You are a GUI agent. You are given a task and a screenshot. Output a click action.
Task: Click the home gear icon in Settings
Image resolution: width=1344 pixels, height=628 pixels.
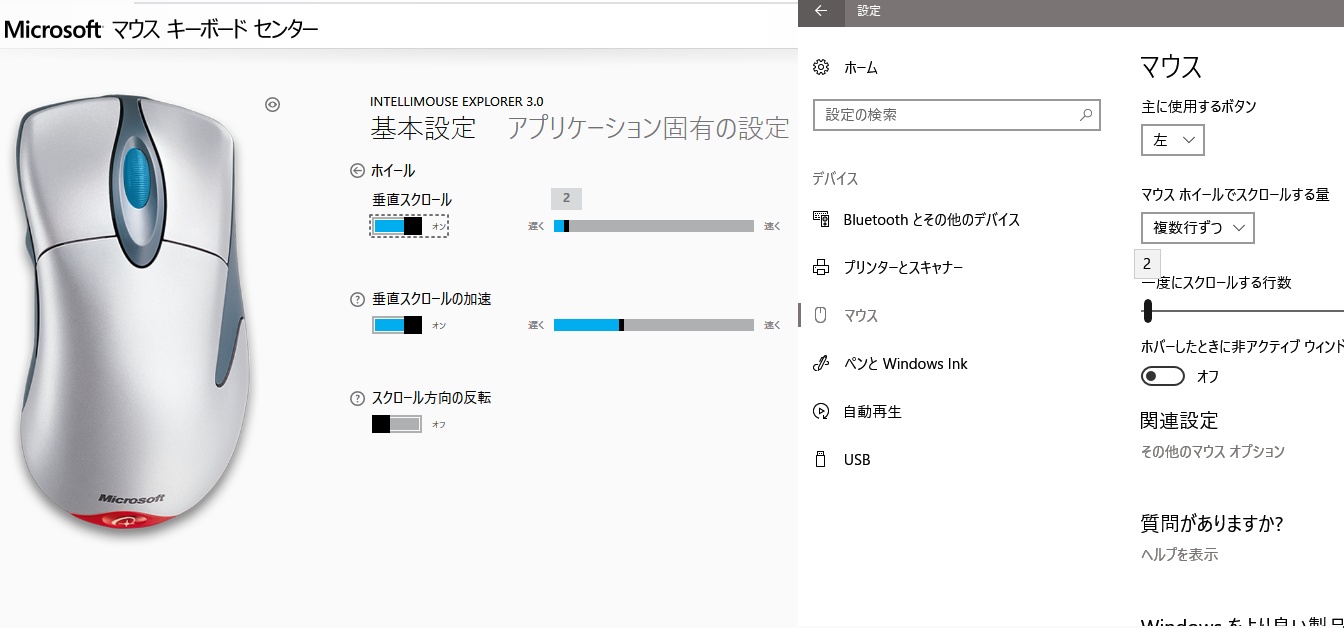click(x=821, y=67)
